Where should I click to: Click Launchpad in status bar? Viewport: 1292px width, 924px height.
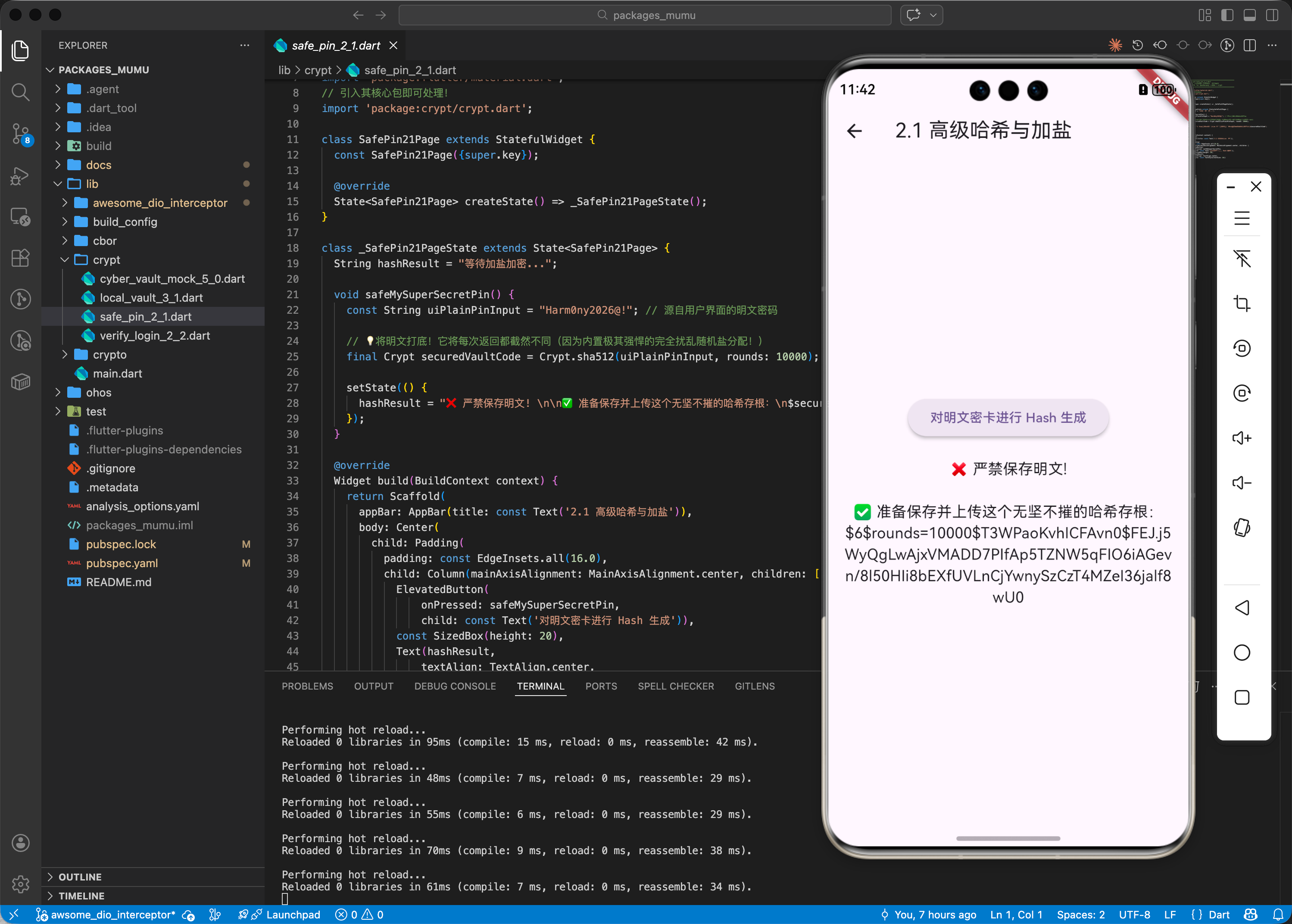click(293, 915)
